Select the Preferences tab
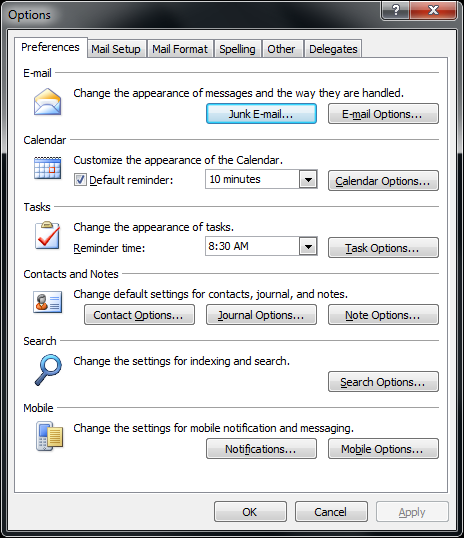 [50, 47]
